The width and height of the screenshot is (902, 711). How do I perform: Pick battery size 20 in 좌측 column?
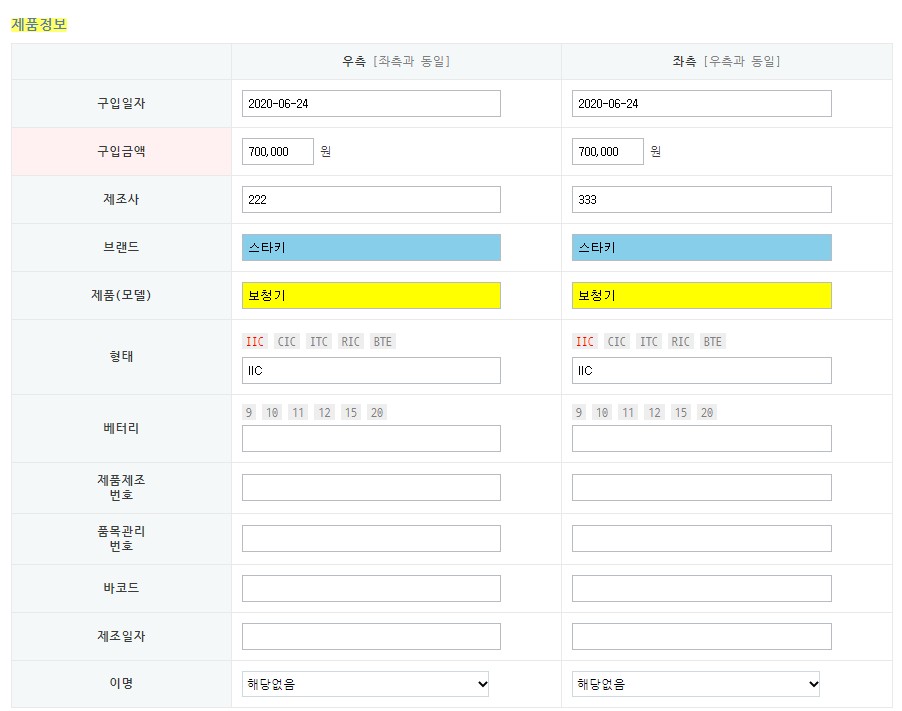(706, 413)
